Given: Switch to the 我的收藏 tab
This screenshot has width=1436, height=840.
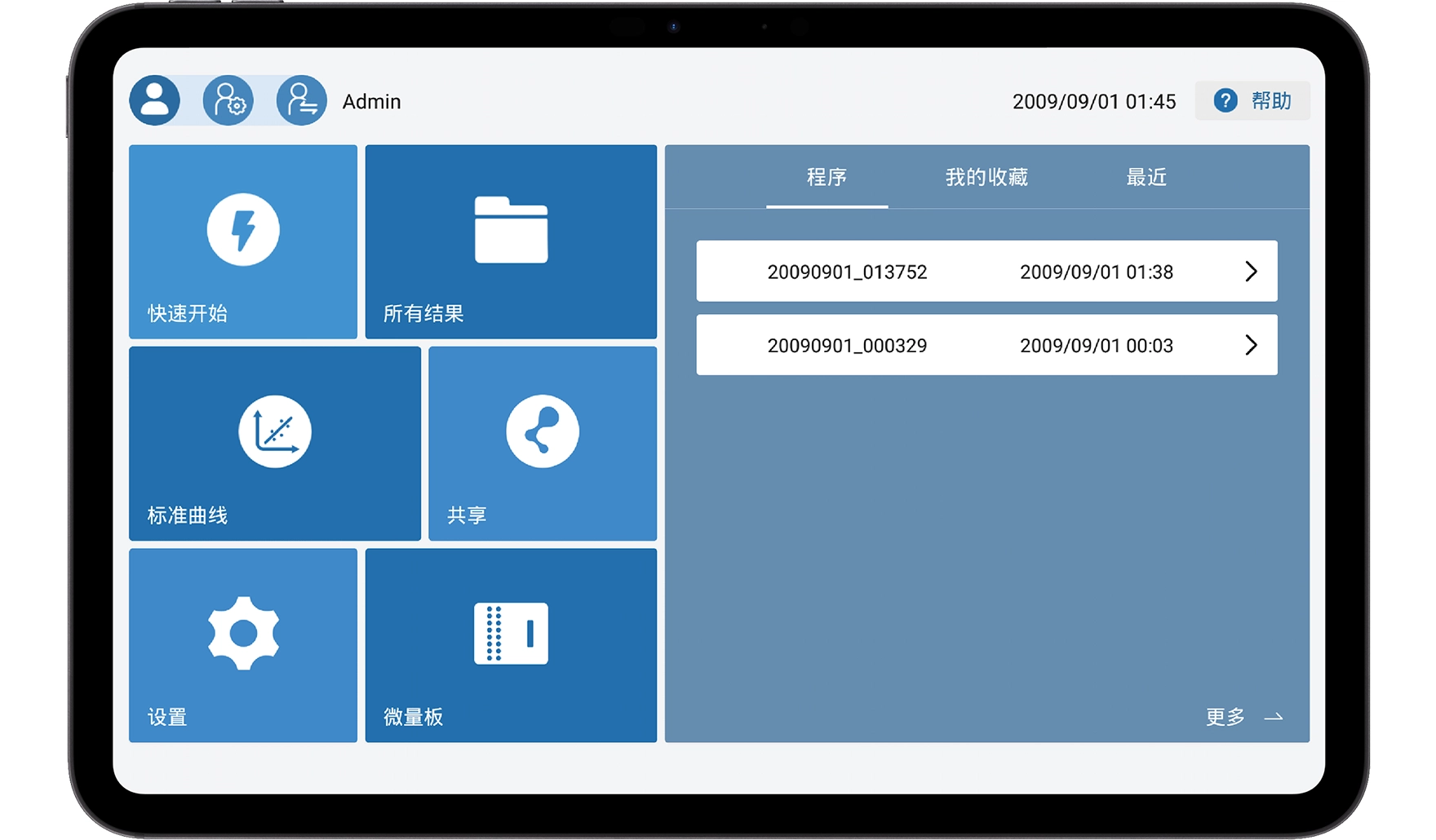Looking at the screenshot, I should point(986,177).
